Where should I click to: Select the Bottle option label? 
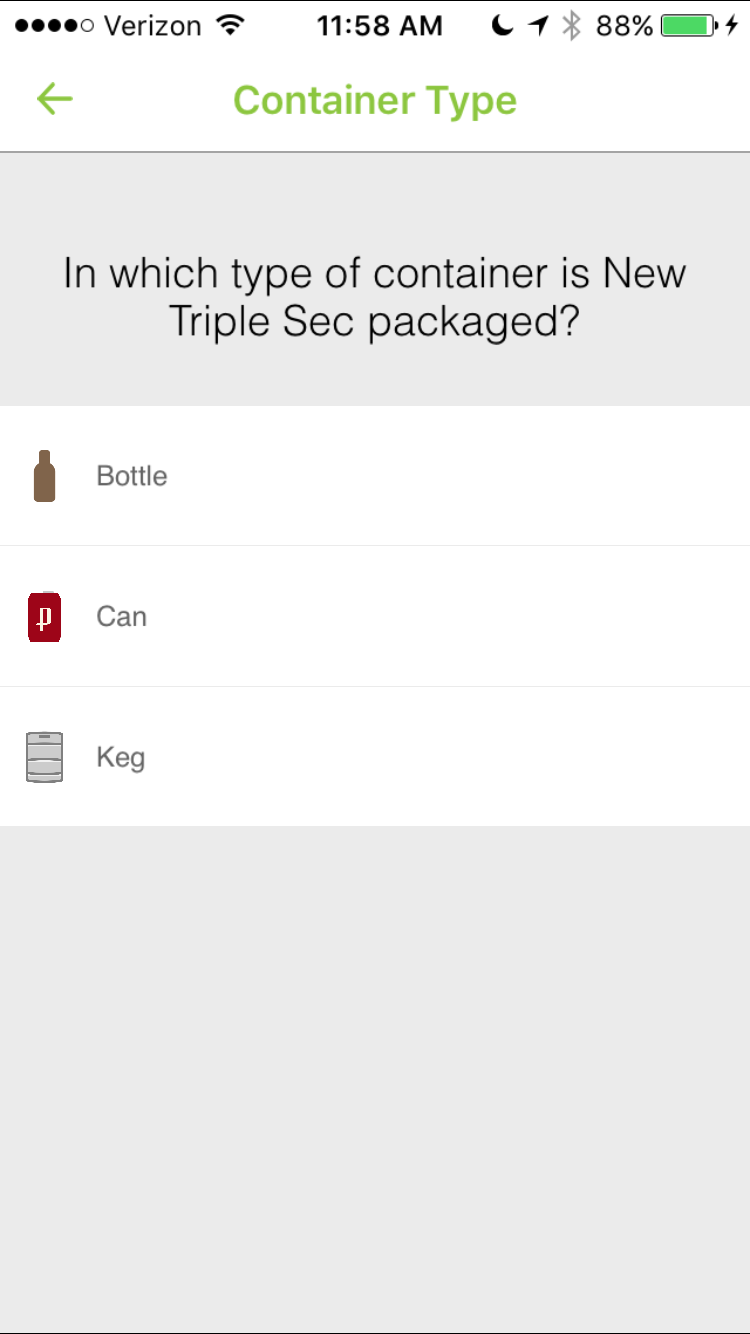point(132,476)
